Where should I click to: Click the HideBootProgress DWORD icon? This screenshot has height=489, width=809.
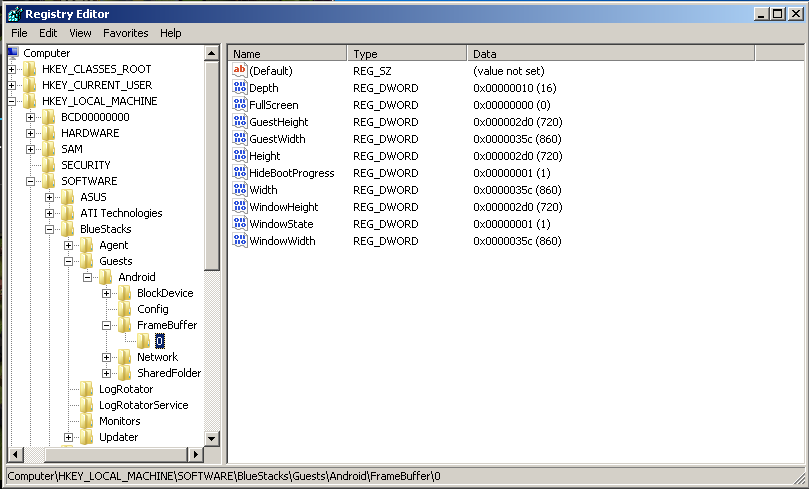tap(240, 172)
